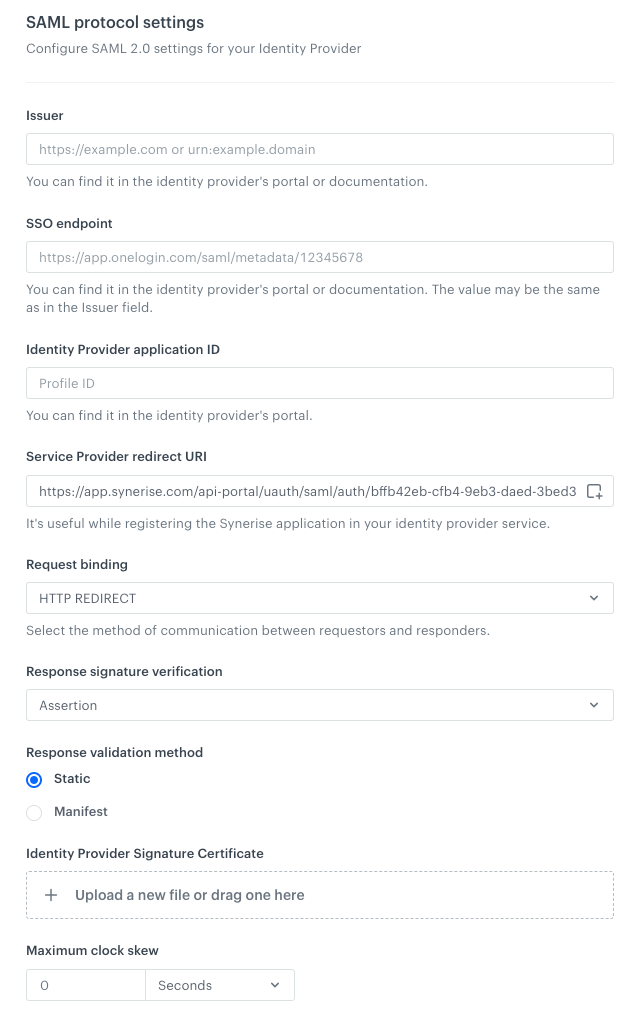Select the Service Provider redirect URI text field
The width and height of the screenshot is (634, 1013).
(300, 491)
